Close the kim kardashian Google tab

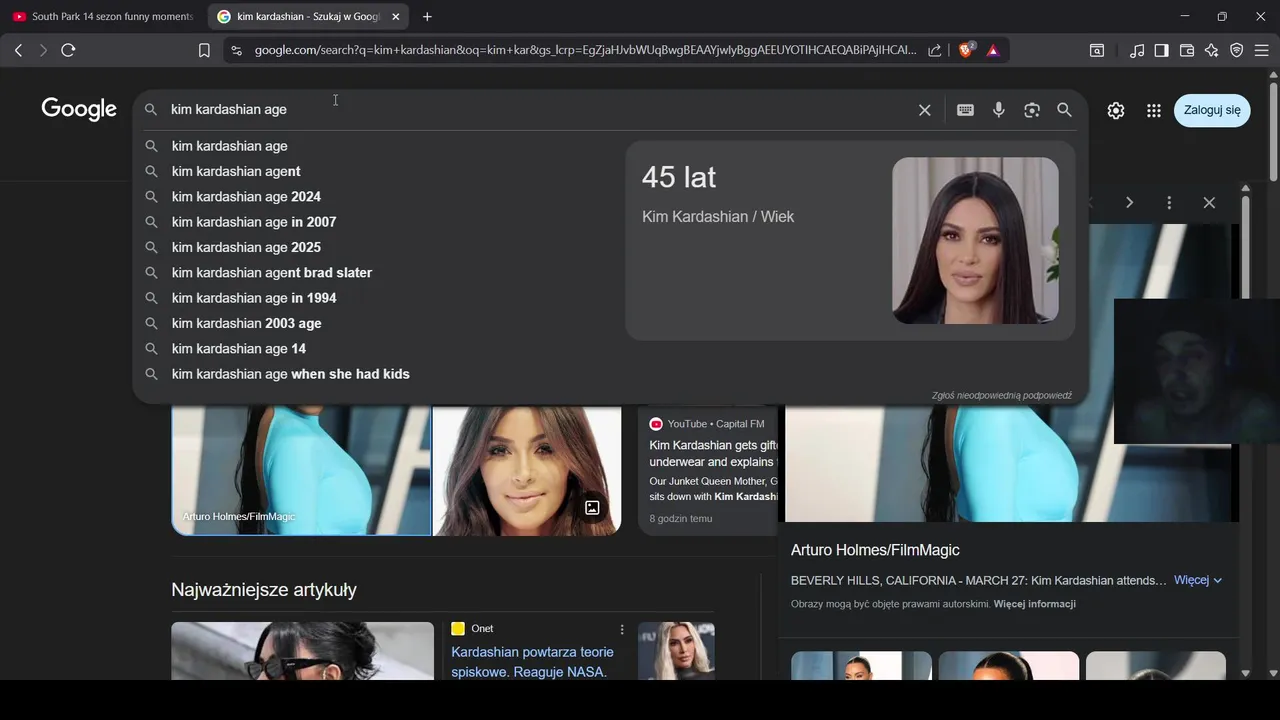coord(396,16)
